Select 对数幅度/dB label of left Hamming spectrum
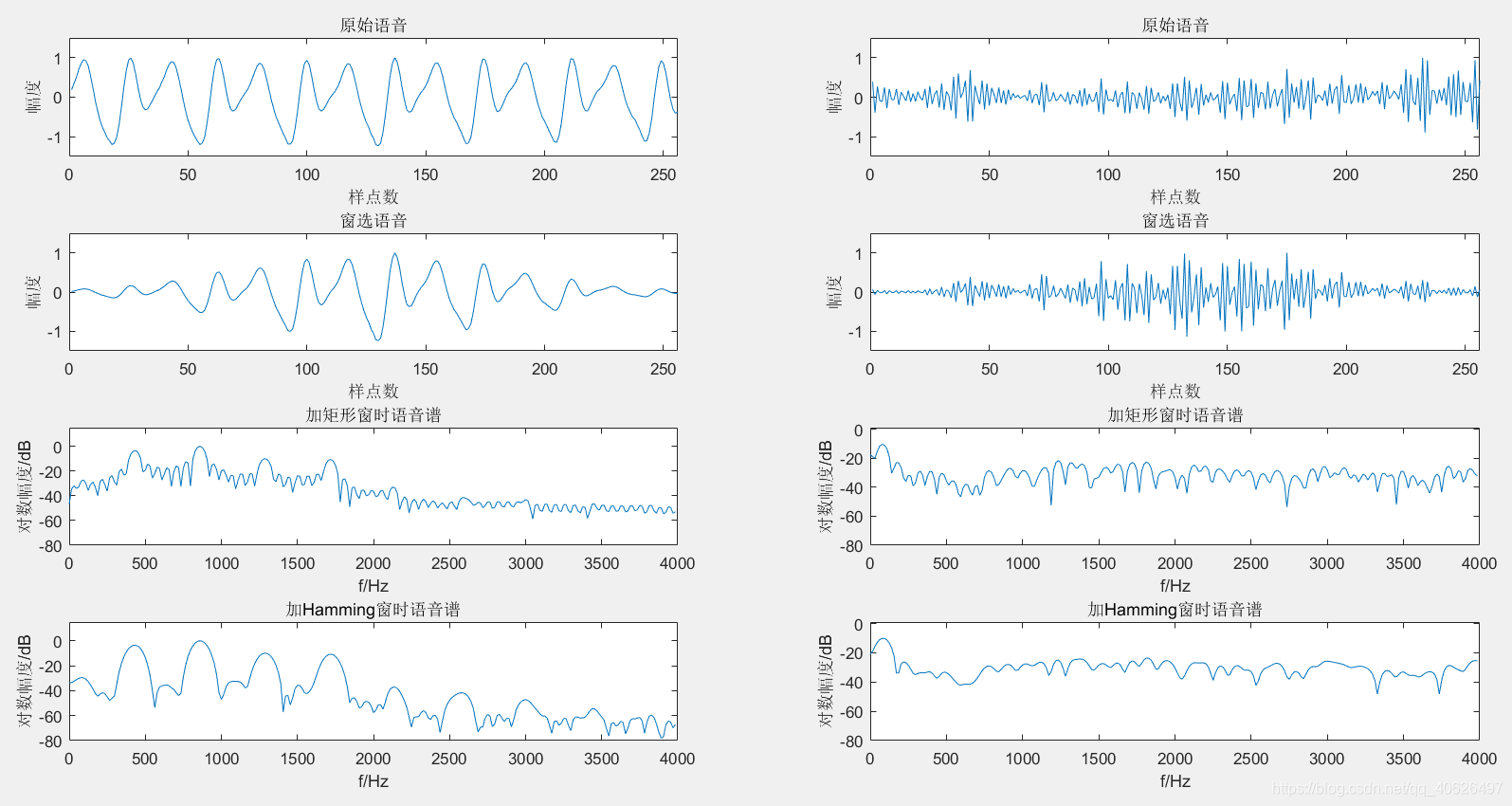 pyautogui.click(x=26, y=682)
